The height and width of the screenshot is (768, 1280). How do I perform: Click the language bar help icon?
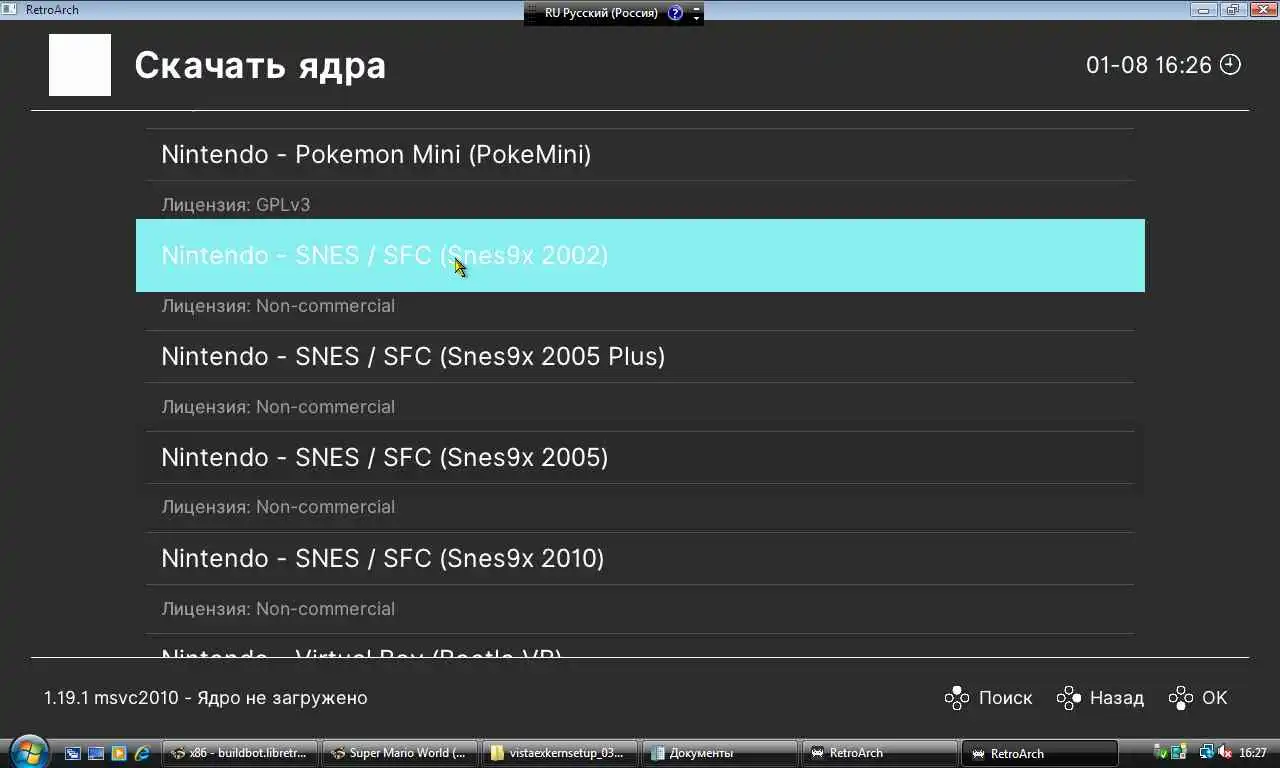tap(676, 13)
